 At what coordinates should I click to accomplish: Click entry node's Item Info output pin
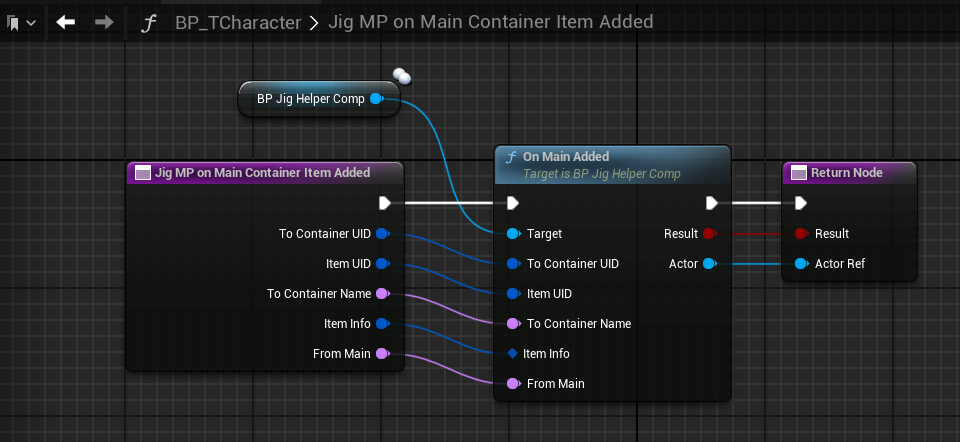click(x=383, y=323)
